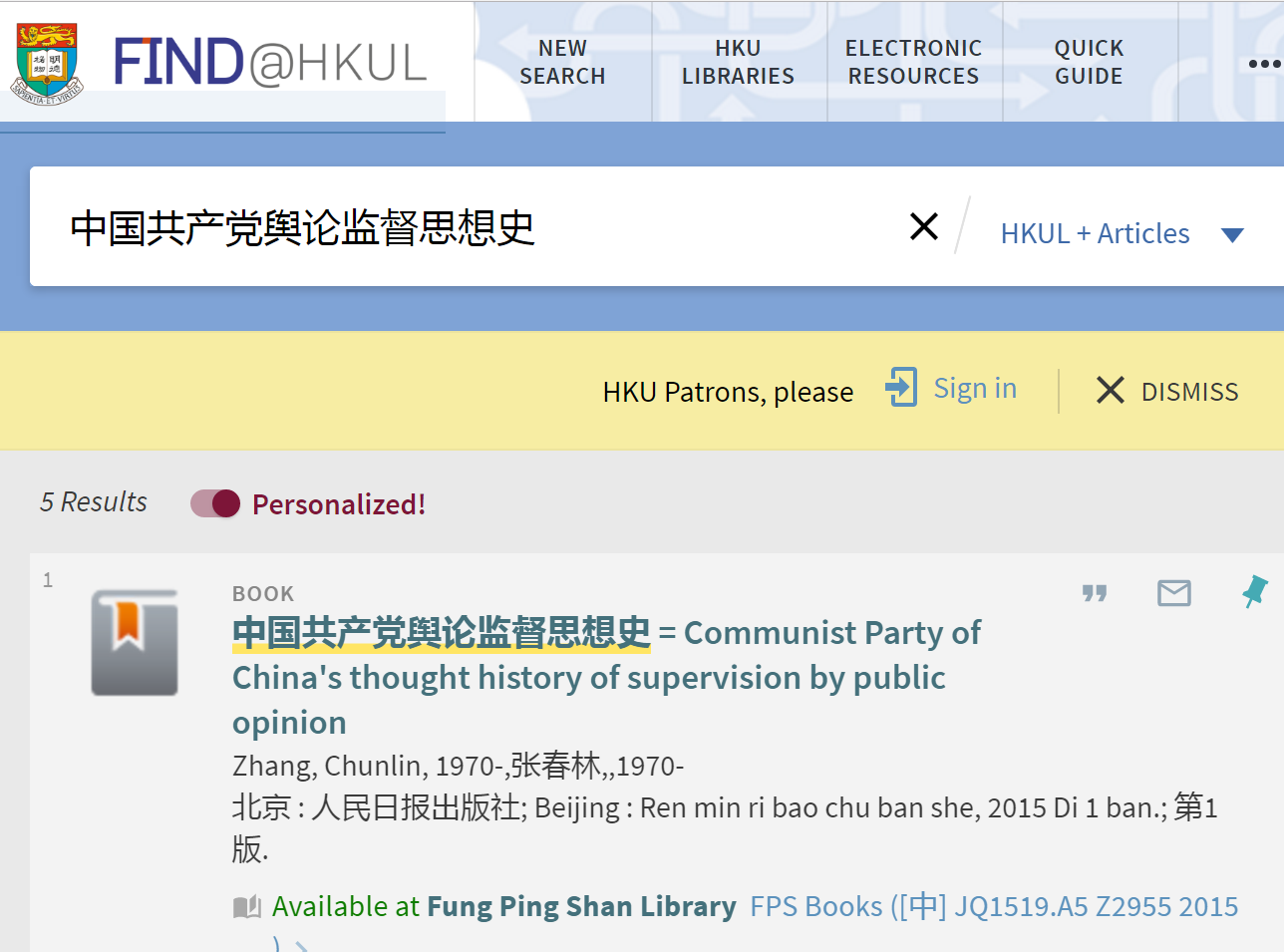Screen dimensions: 1284x952
Task: Expand the HKUL + Articles scope dropdown
Action: click(1232, 234)
